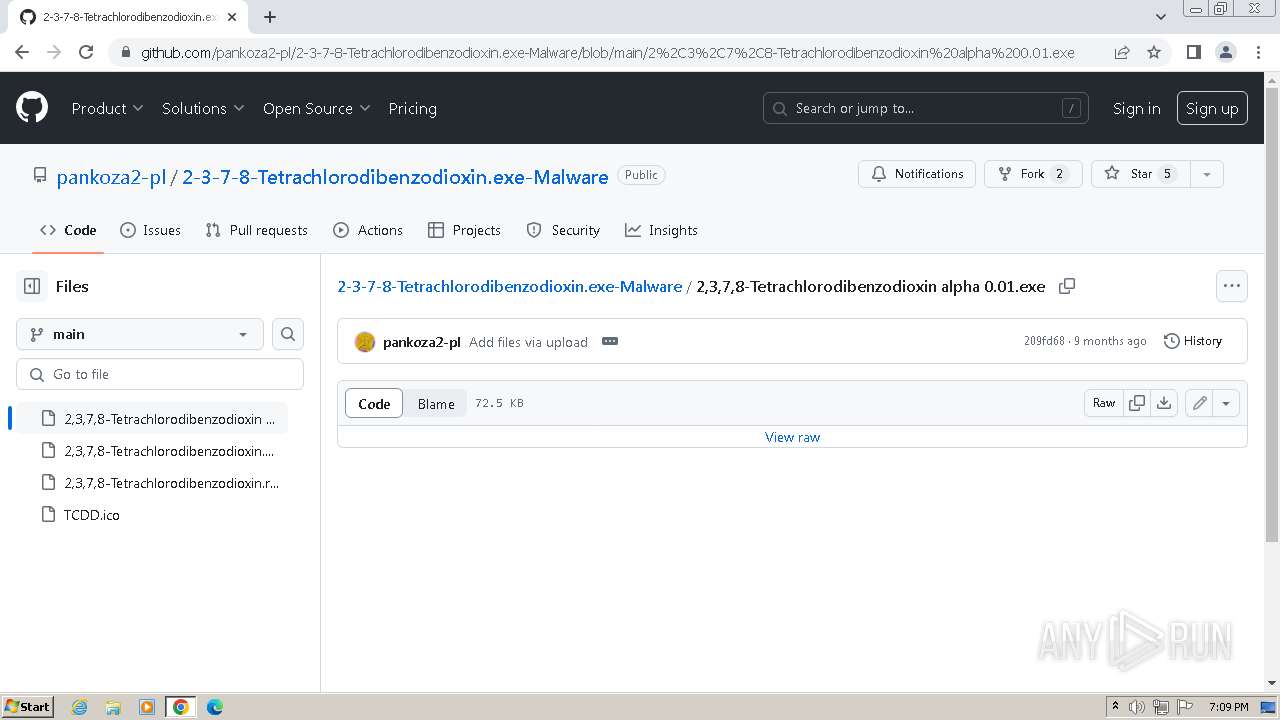Click the Chrome address bar URL
The width and height of the screenshot is (1280, 720).
(608, 52)
